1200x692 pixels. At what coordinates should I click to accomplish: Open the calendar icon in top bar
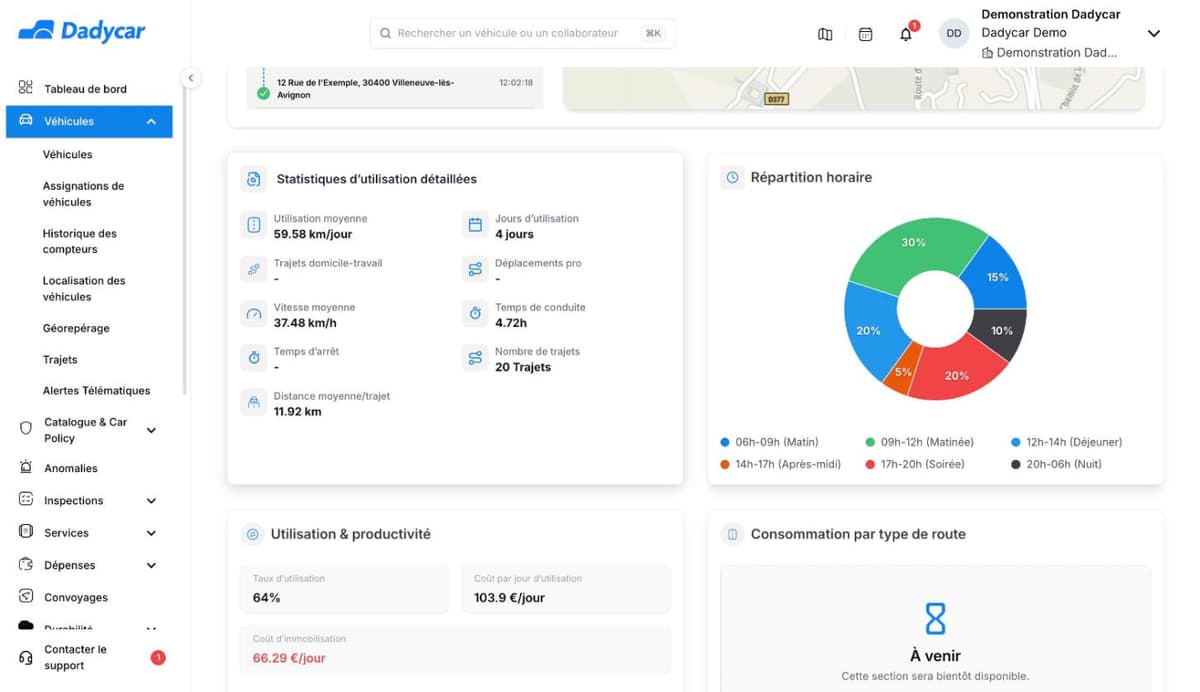(x=866, y=34)
